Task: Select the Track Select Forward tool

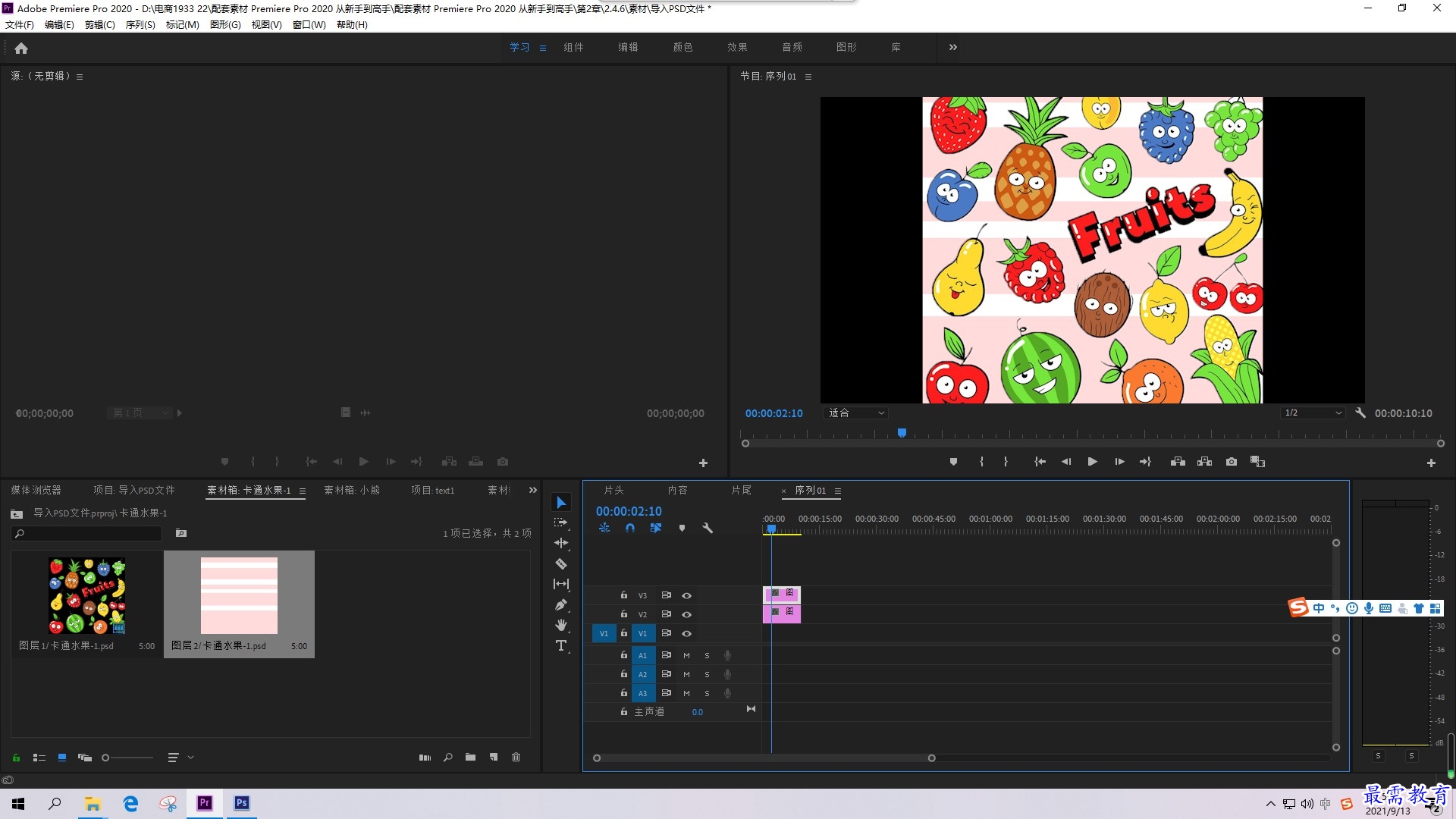Action: [x=561, y=522]
